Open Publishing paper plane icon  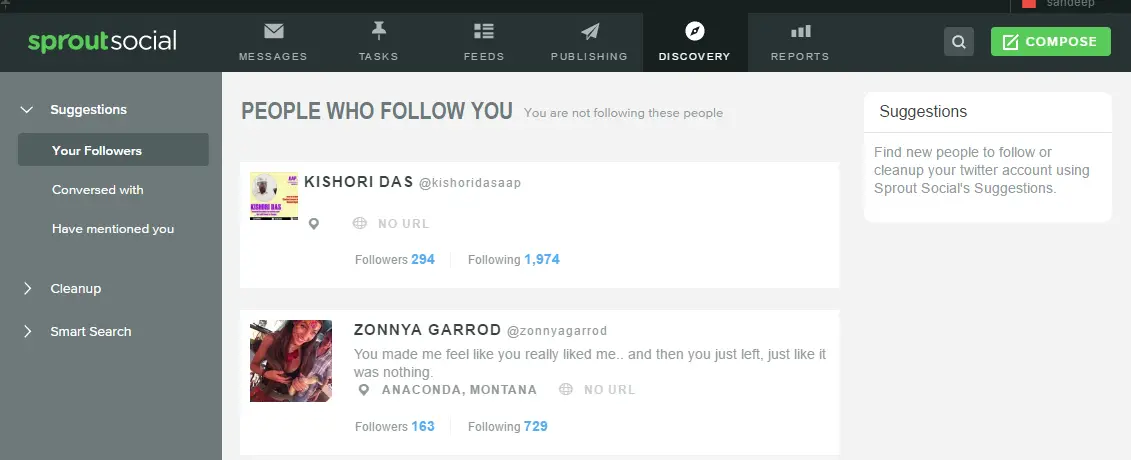pos(589,31)
